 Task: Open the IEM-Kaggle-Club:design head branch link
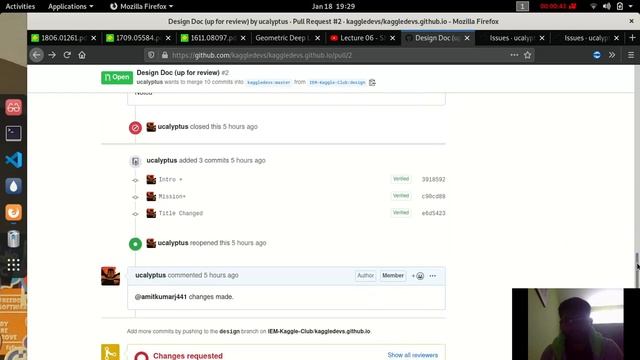click(337, 82)
